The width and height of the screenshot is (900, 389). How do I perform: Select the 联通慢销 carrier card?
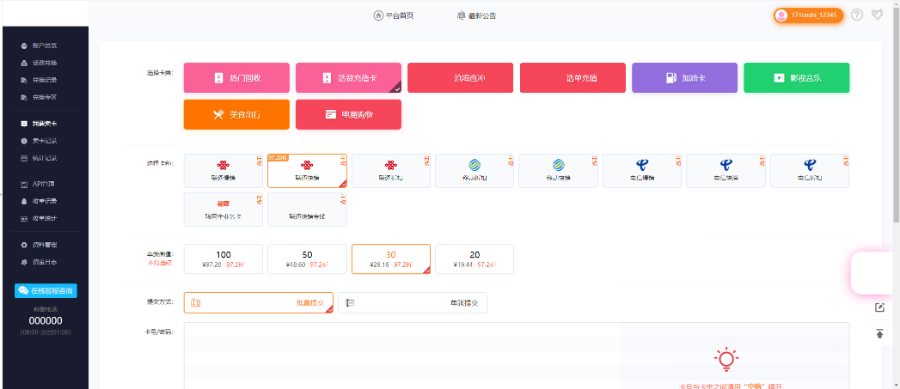[x=223, y=170]
